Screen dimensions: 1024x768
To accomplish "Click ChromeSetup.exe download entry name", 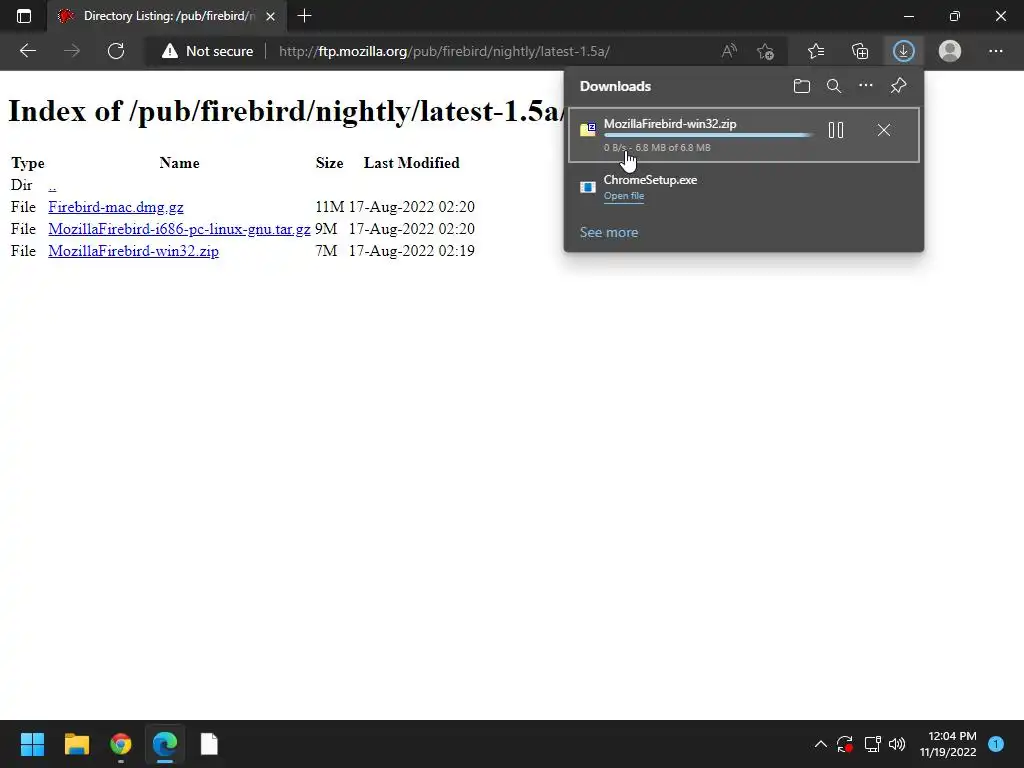I will pyautogui.click(x=650, y=180).
